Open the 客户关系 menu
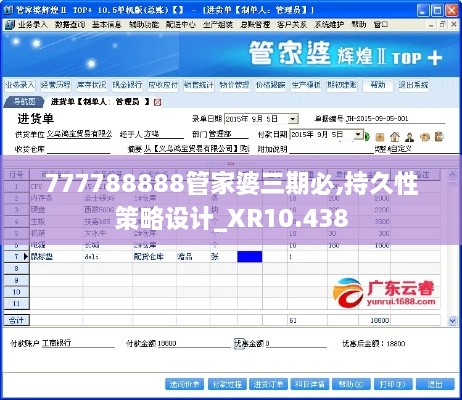This screenshot has width=462, height=400. [292, 25]
